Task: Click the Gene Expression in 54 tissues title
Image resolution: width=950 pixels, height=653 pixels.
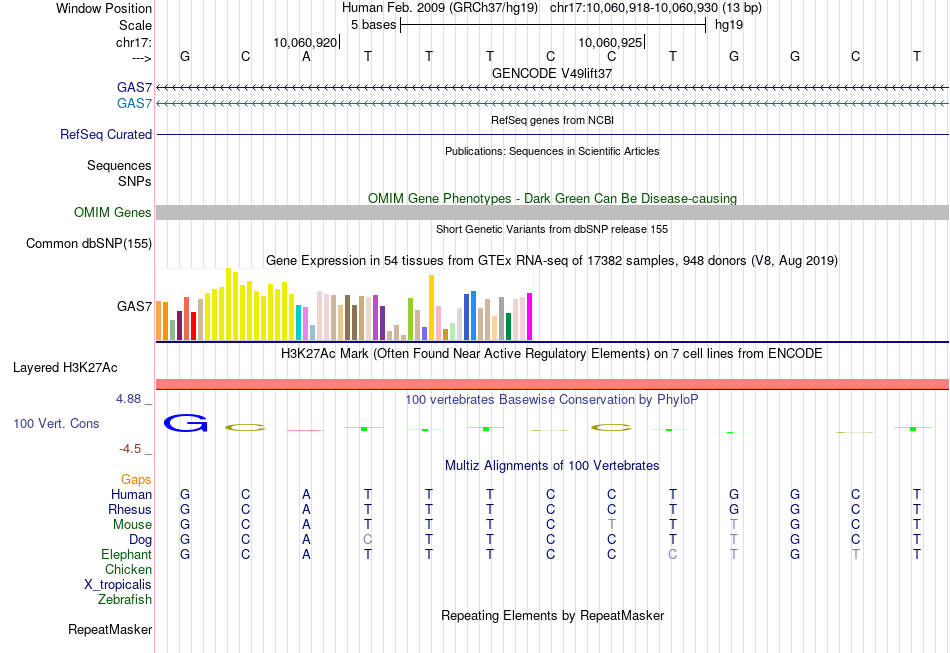Action: pos(552,260)
